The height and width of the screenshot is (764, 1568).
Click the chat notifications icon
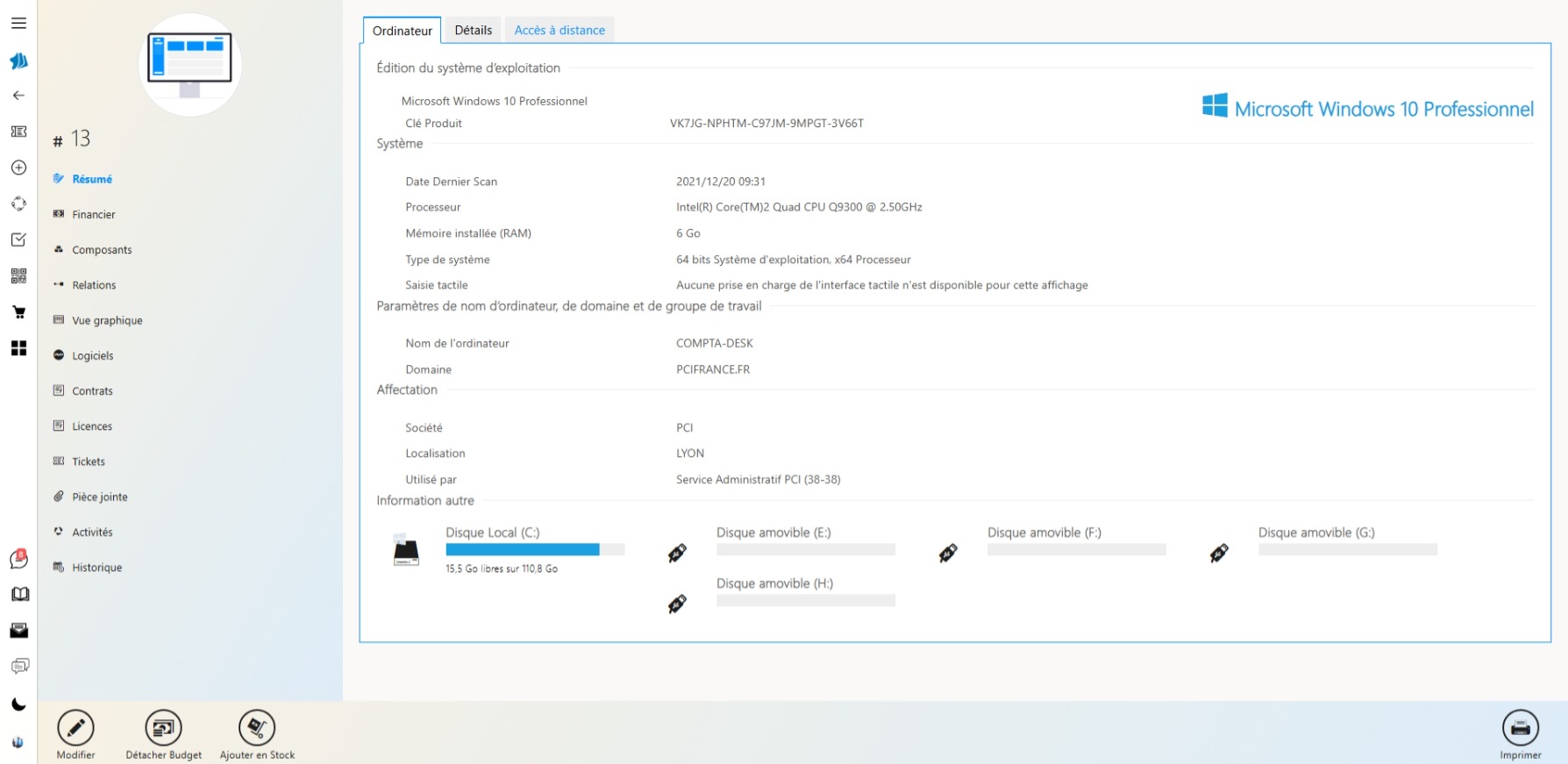(18, 559)
